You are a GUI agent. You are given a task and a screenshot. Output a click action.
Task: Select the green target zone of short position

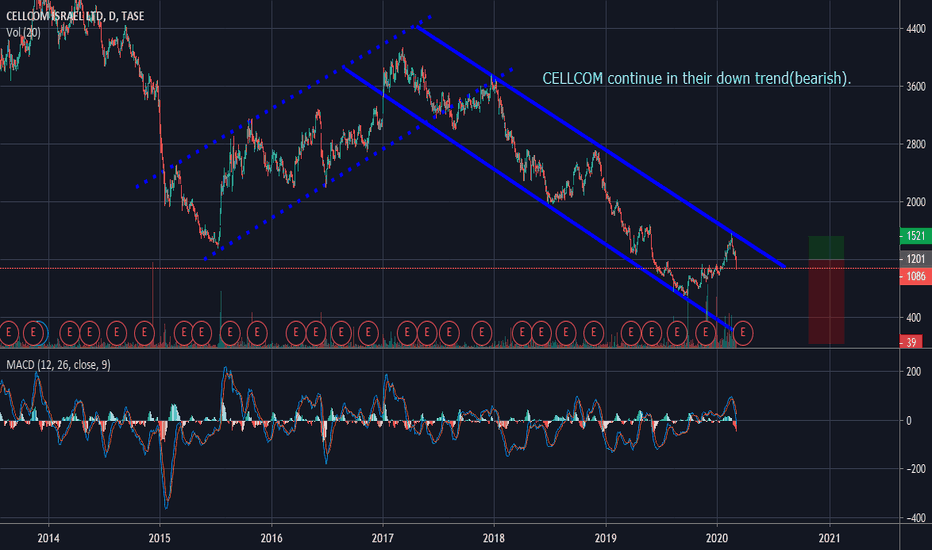point(826,248)
